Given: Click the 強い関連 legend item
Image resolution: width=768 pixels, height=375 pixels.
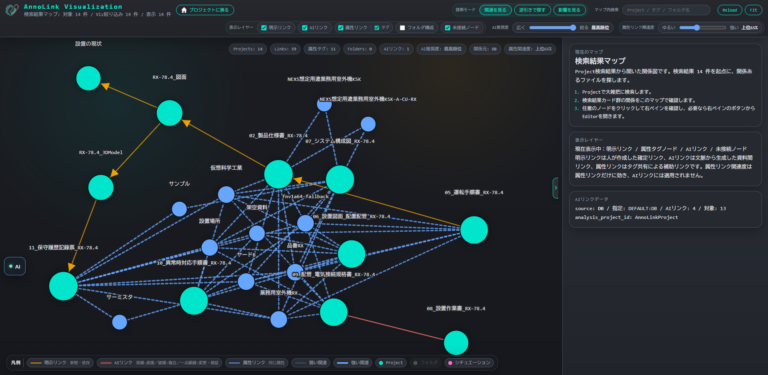Looking at the screenshot, I should [353, 363].
